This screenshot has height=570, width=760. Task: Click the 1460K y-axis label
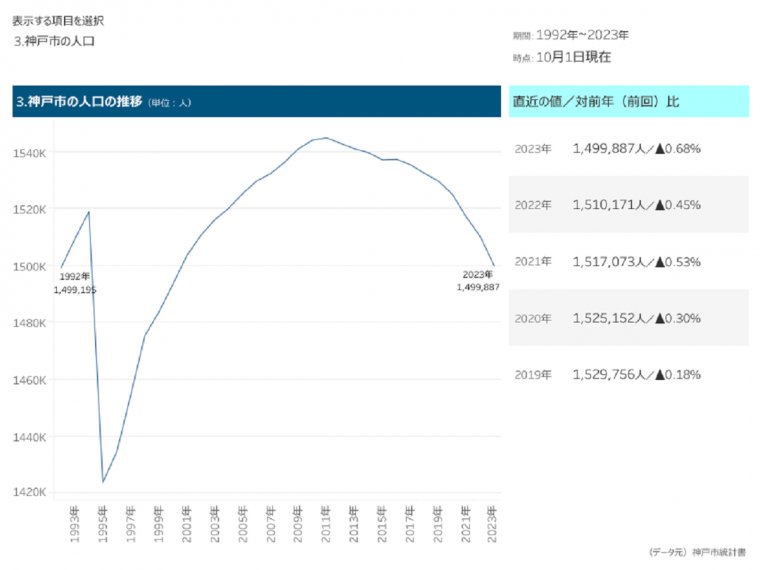(x=30, y=380)
